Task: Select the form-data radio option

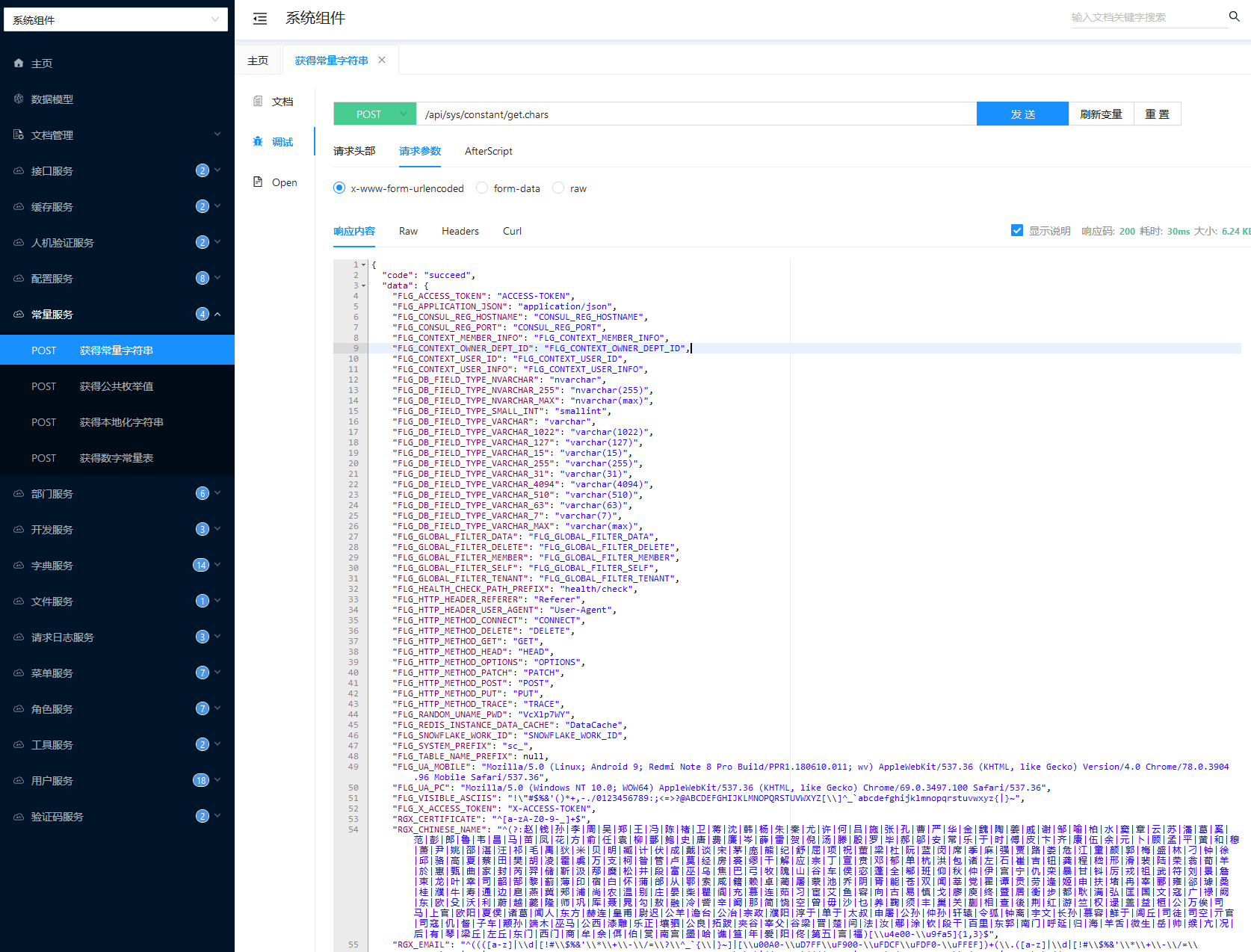Action: [482, 188]
